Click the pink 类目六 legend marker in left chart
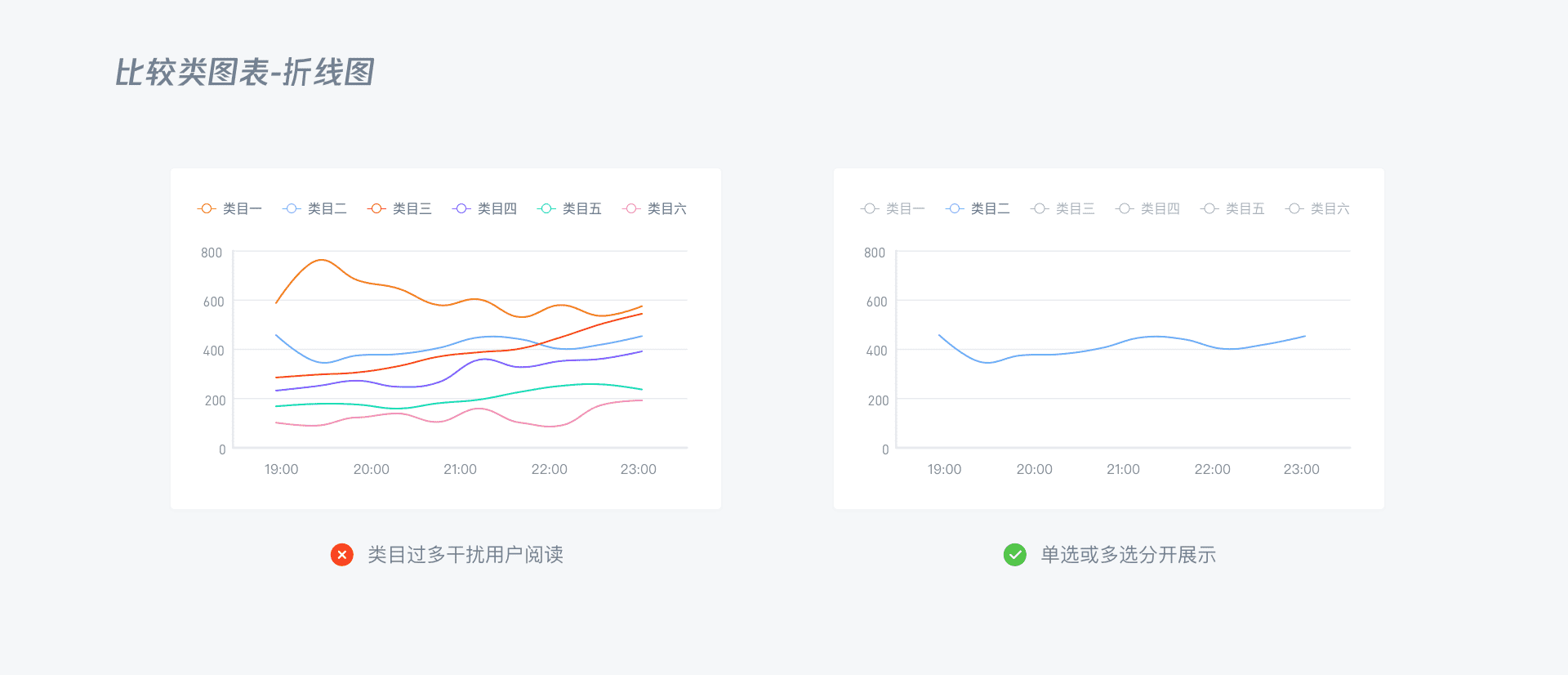This screenshot has height=675, width=1568. 632,209
